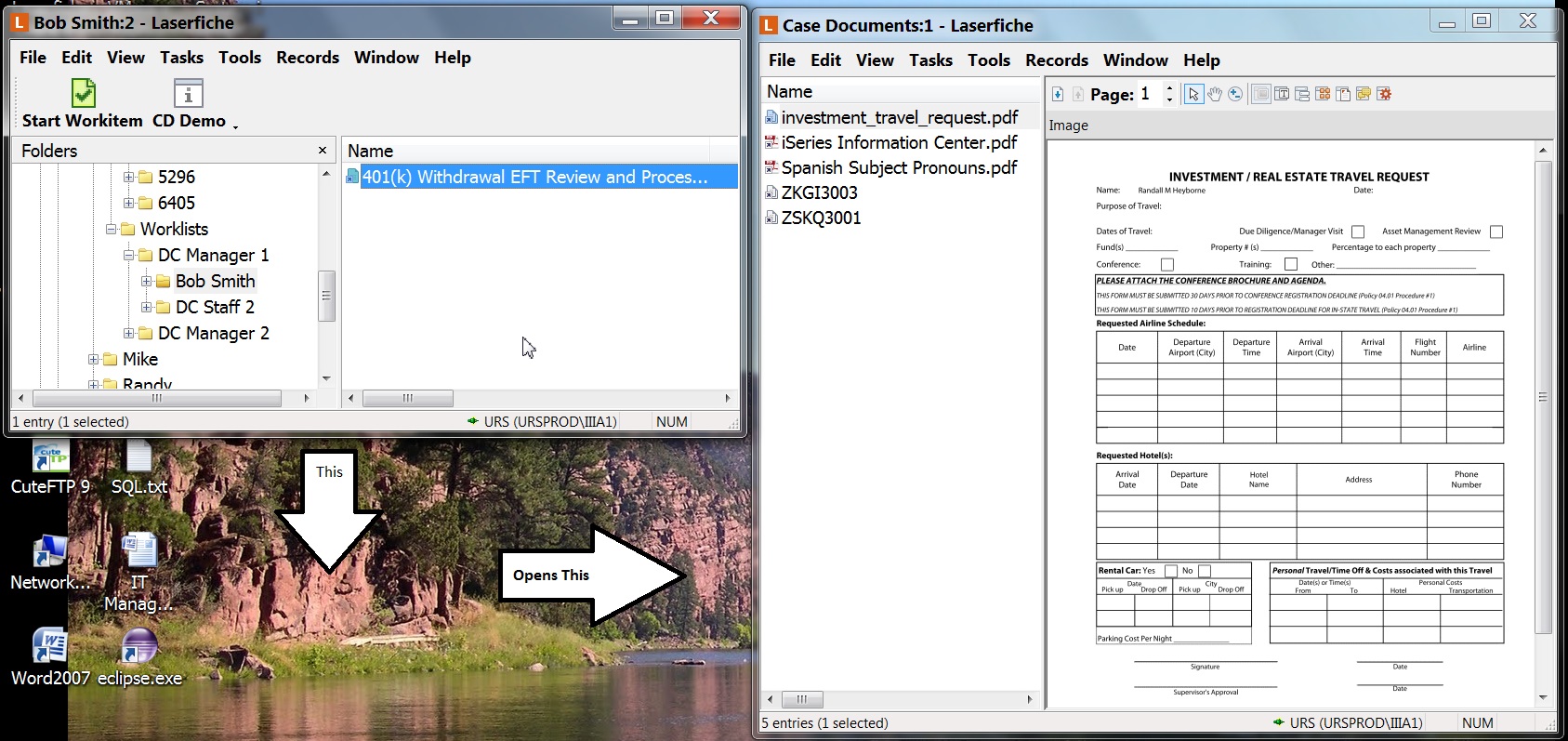Decrease page number with stepper down arrow
Viewport: 1568px width, 741px height.
tap(1169, 99)
